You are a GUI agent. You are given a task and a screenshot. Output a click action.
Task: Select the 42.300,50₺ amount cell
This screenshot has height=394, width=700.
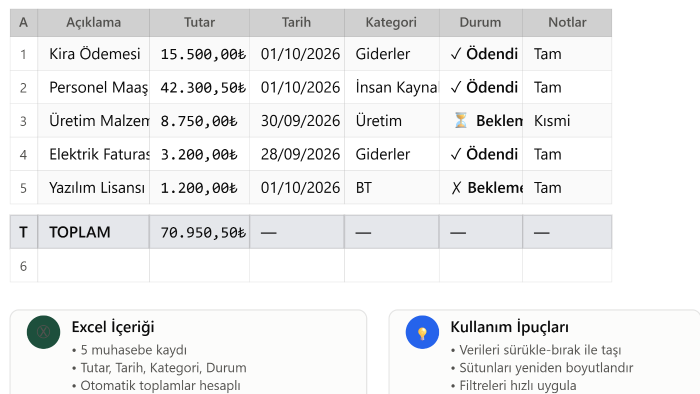point(199,87)
